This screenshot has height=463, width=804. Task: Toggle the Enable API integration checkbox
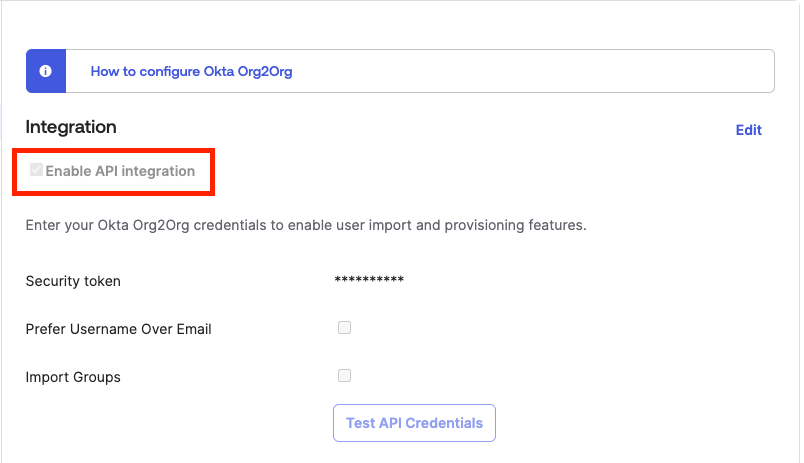click(x=36, y=170)
